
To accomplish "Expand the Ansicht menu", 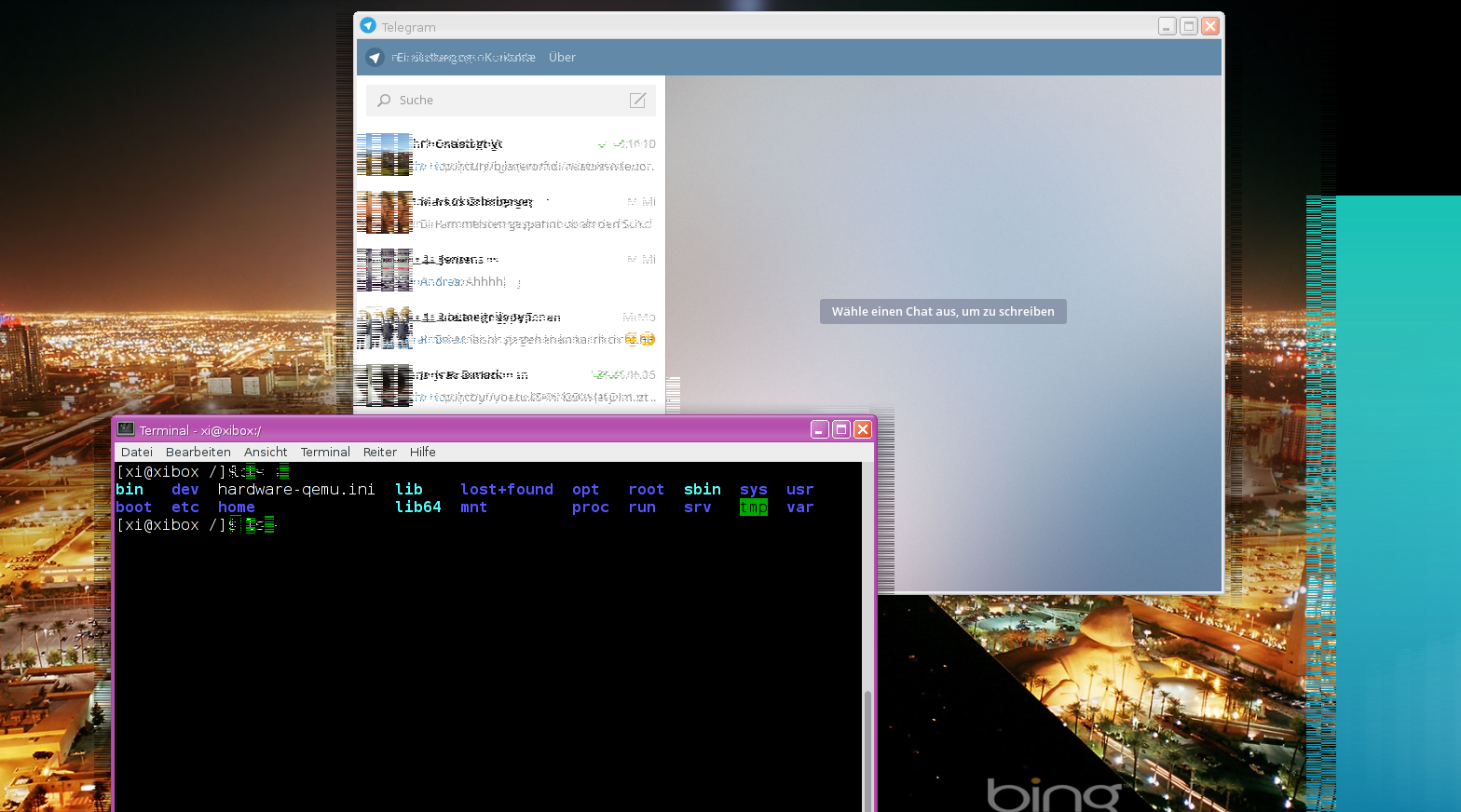I will 266,453.
